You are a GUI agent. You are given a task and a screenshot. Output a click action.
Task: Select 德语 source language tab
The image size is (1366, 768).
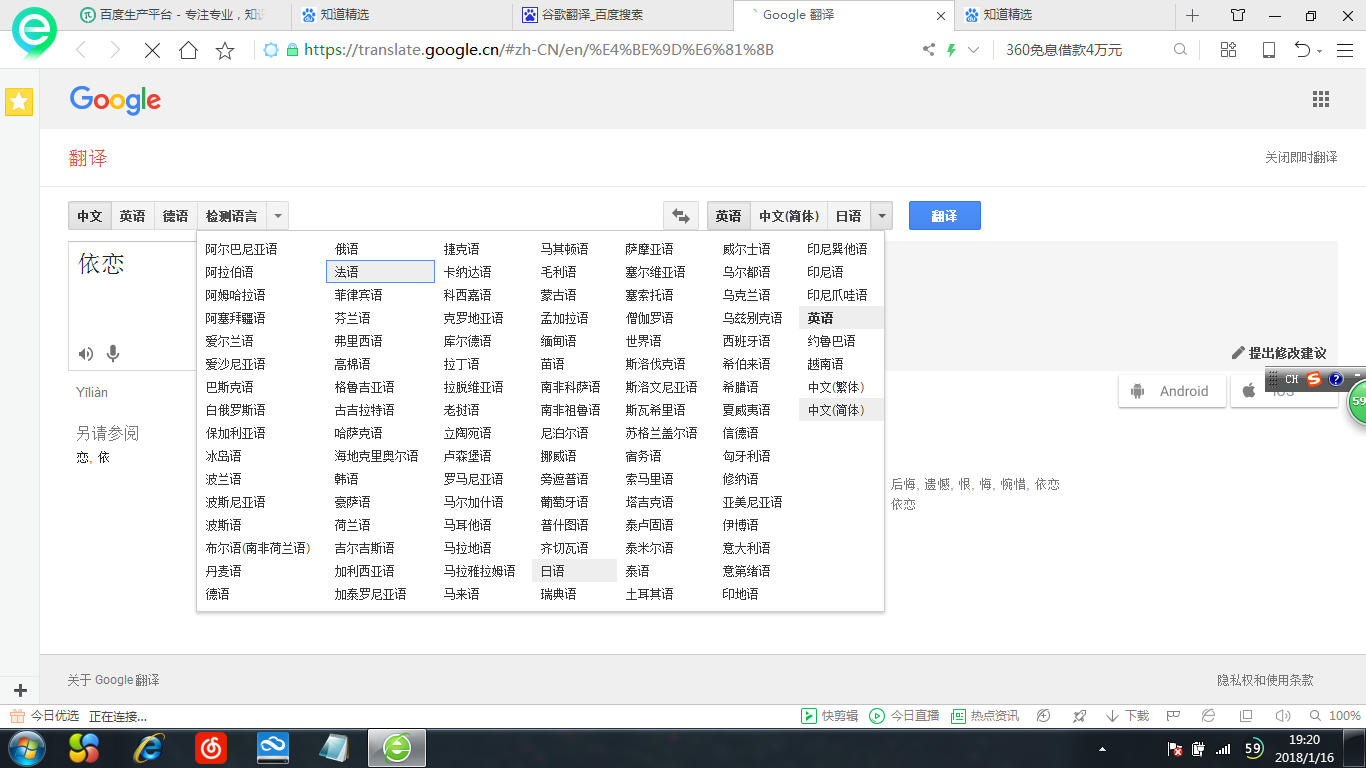tap(176, 216)
